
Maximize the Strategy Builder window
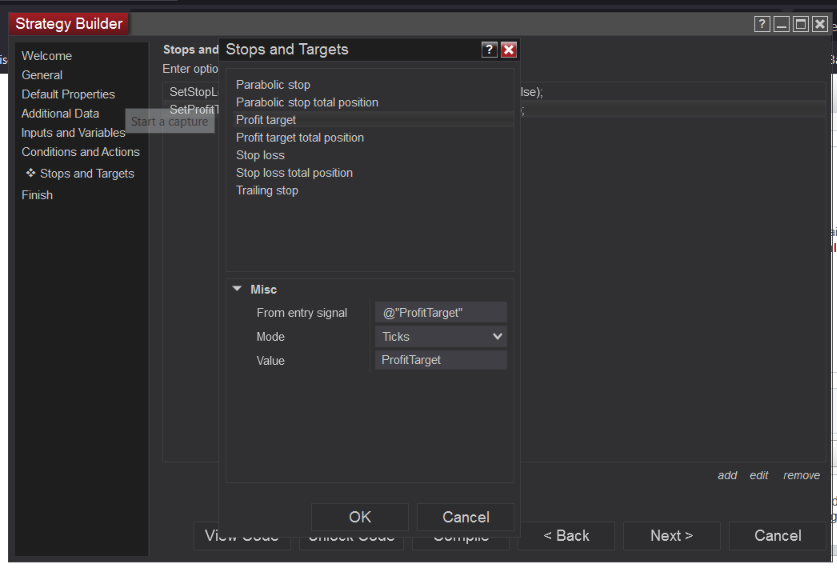[801, 24]
